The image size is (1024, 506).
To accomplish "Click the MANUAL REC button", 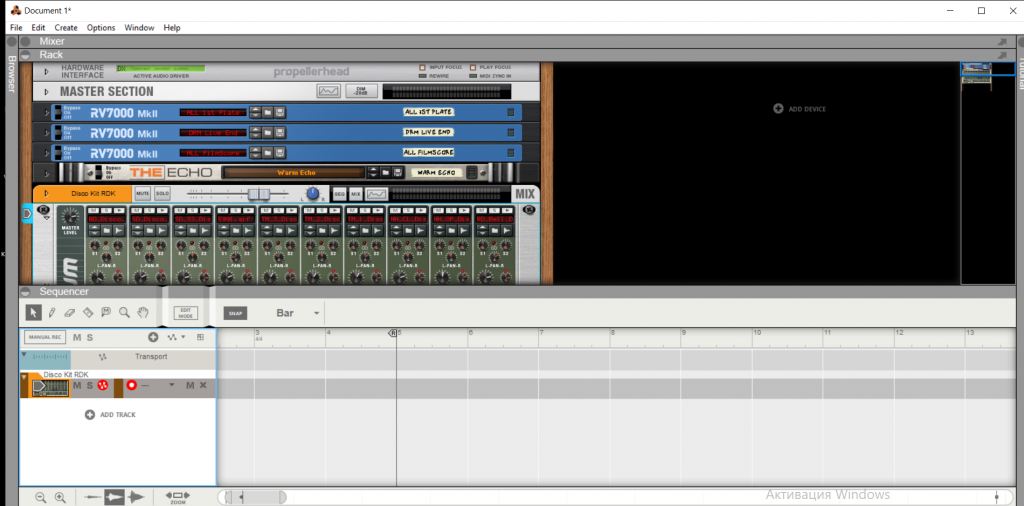I will click(45, 338).
